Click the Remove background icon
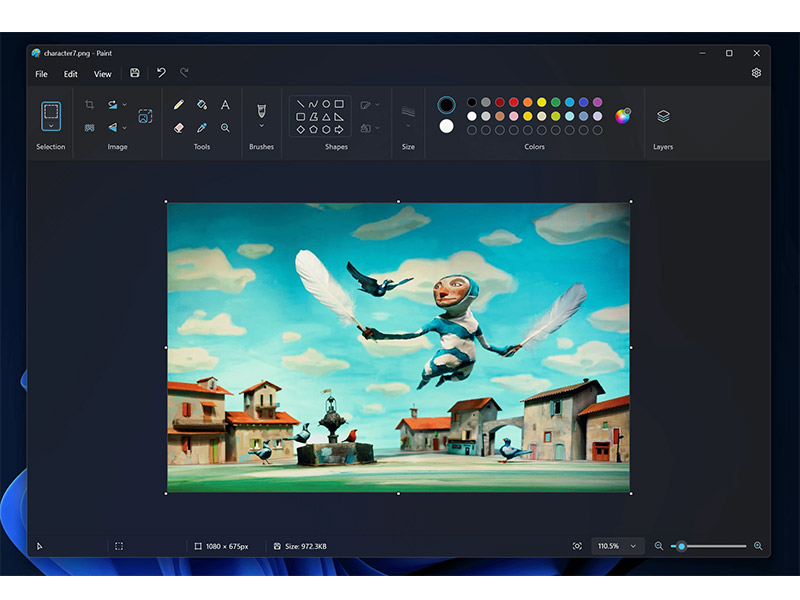The image size is (800, 600). coord(89,128)
